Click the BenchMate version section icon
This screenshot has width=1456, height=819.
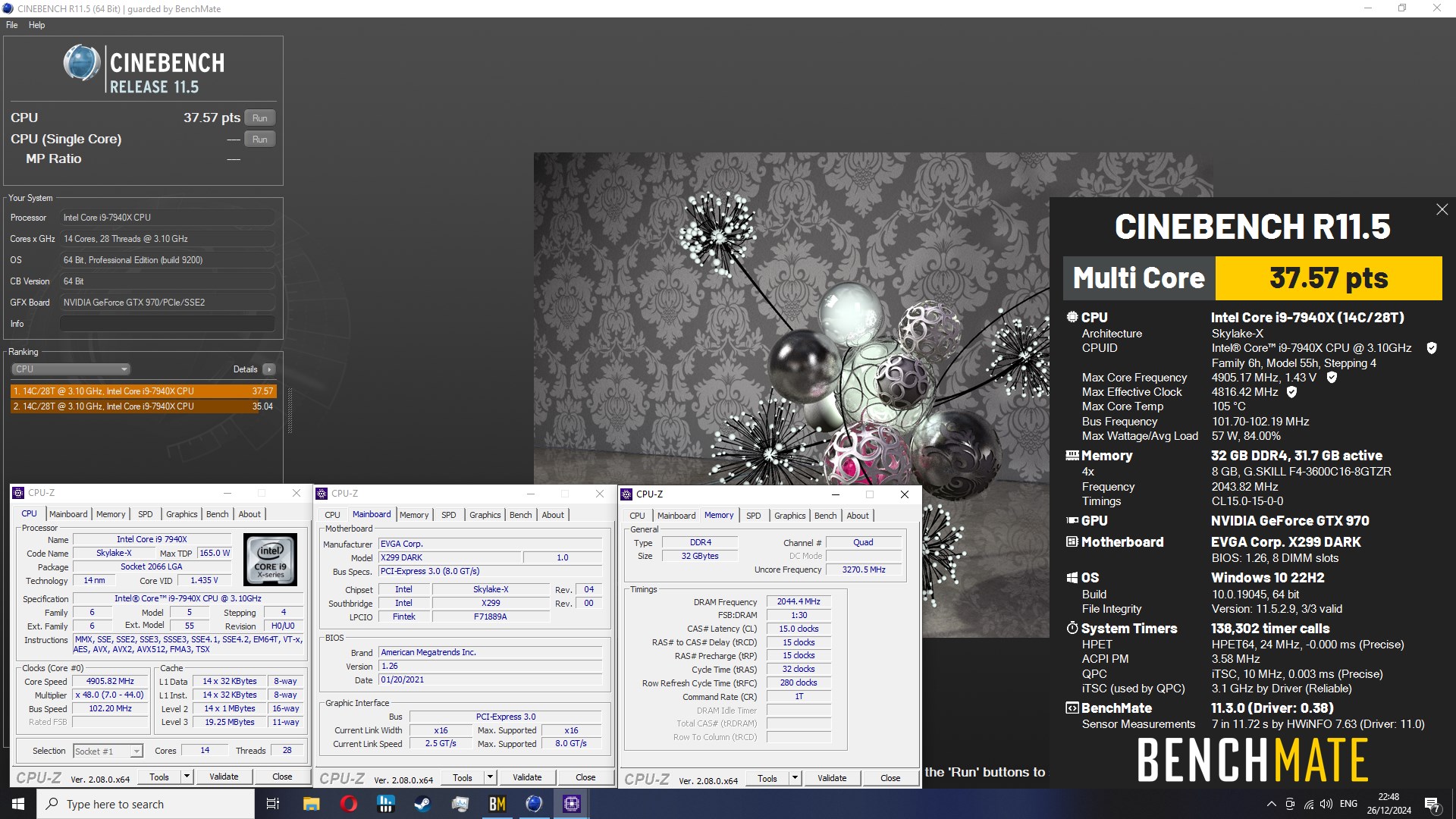pos(1072,708)
